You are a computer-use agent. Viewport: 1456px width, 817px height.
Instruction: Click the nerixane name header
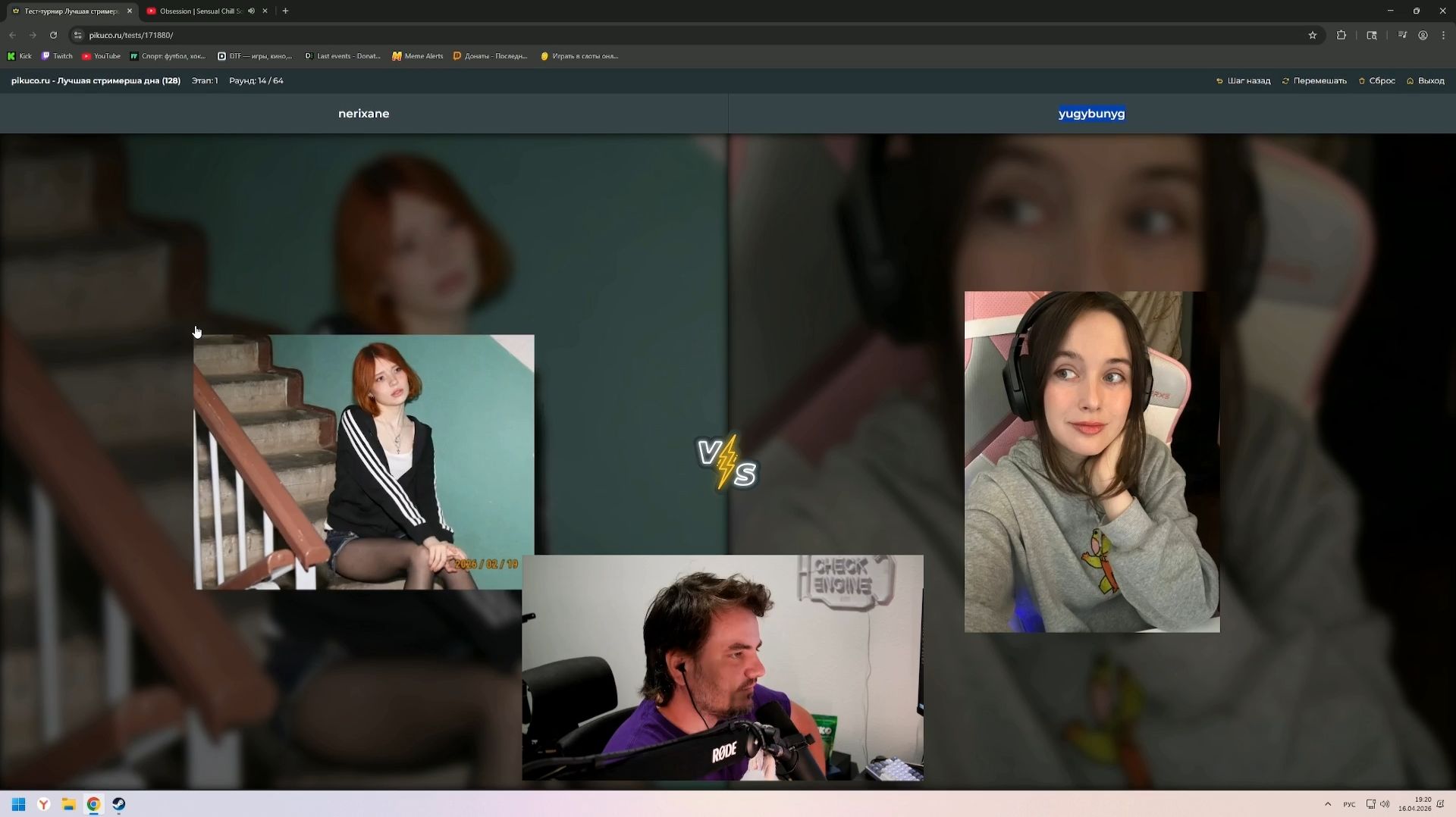pos(364,114)
